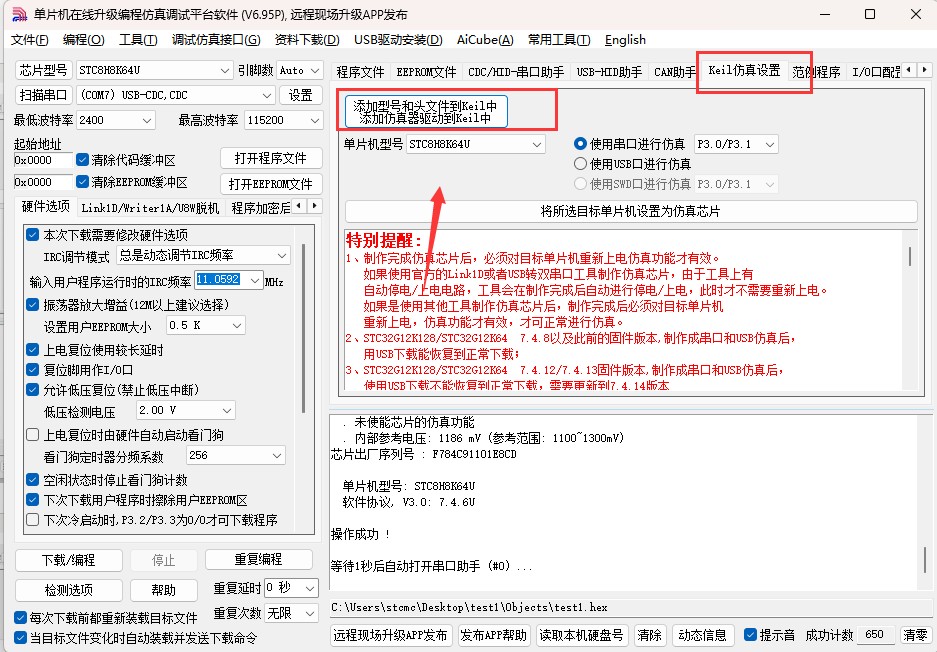Toggle 允许低压复位 checkbox
937x652 pixels.
32,390
